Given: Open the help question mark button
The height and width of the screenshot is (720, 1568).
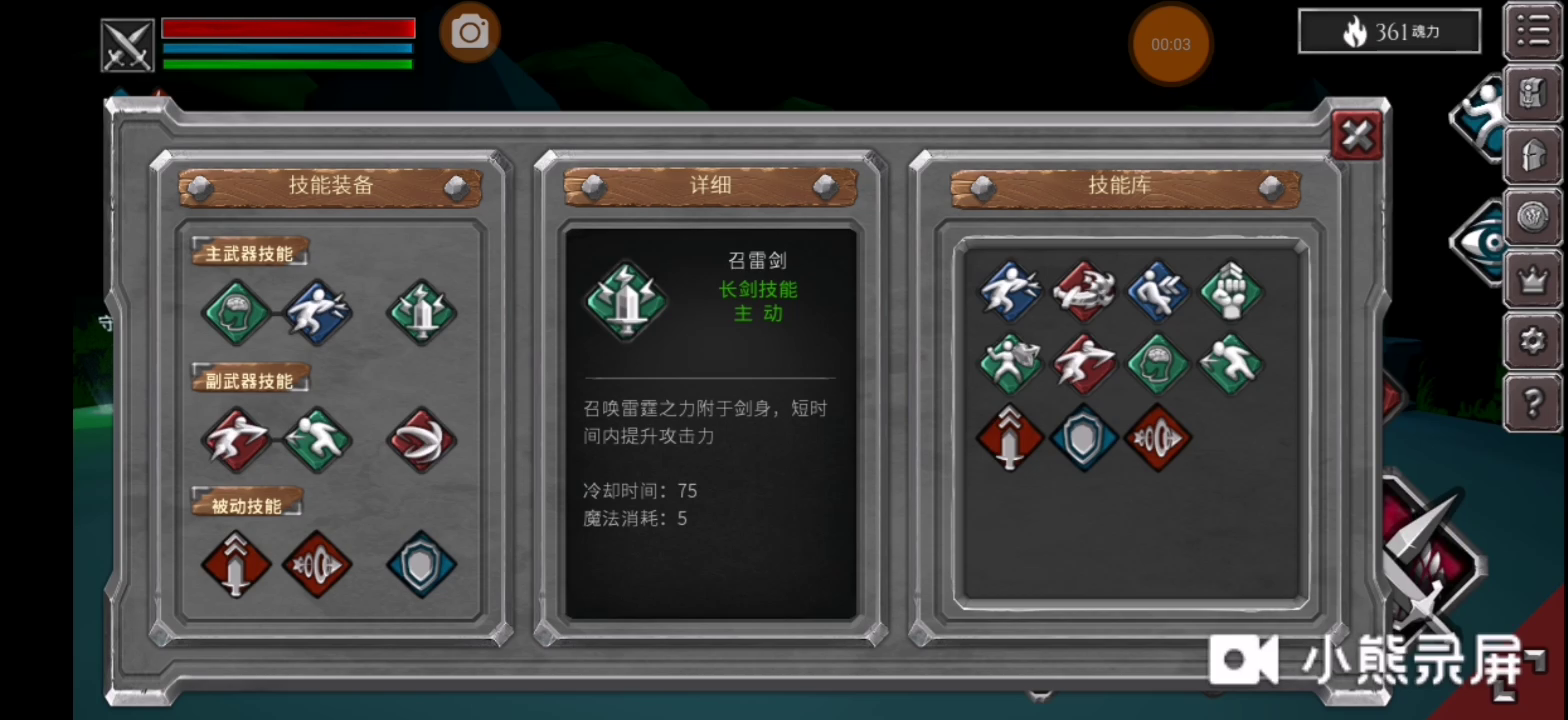Looking at the screenshot, I should click(x=1532, y=403).
